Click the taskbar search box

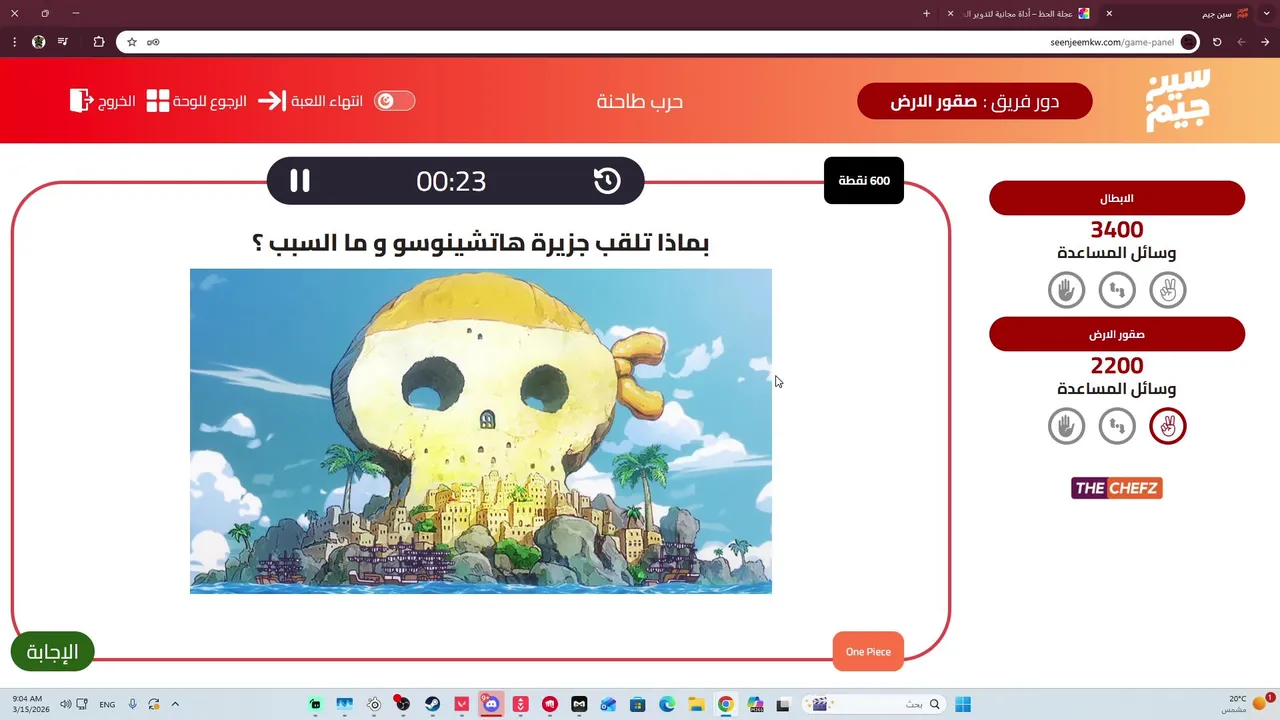click(873, 704)
